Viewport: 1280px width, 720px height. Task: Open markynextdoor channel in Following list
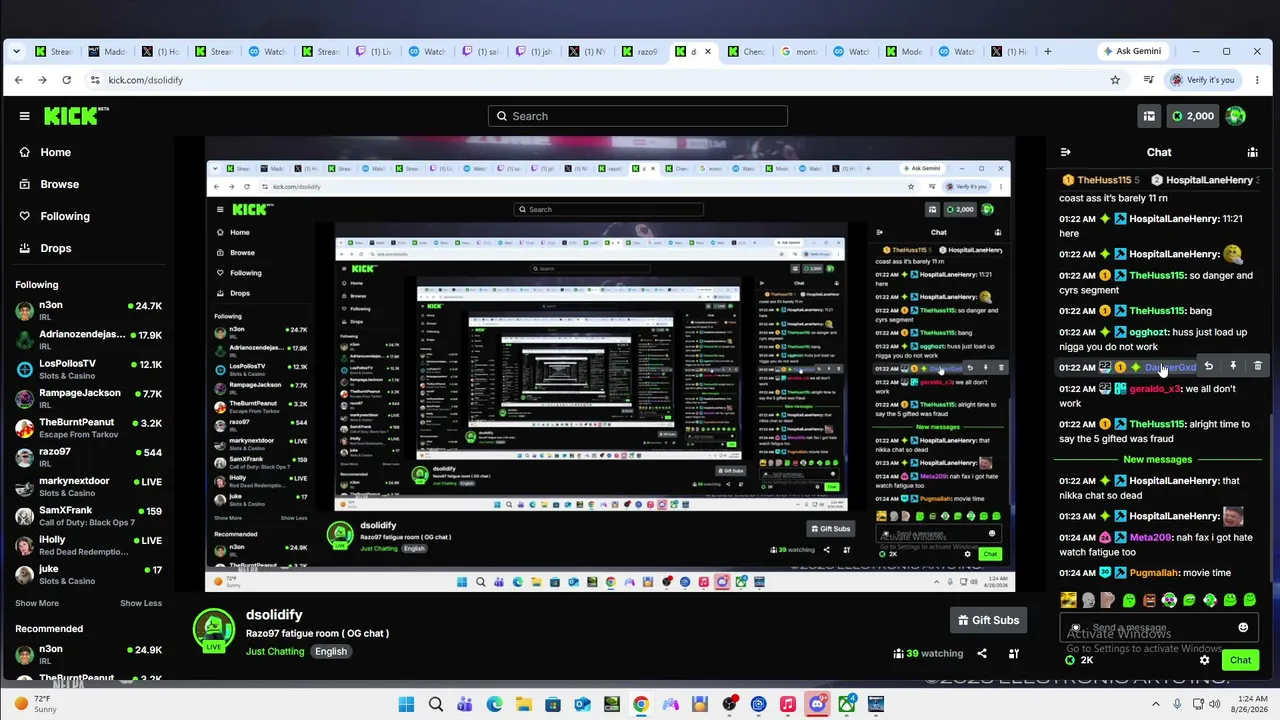point(88,487)
